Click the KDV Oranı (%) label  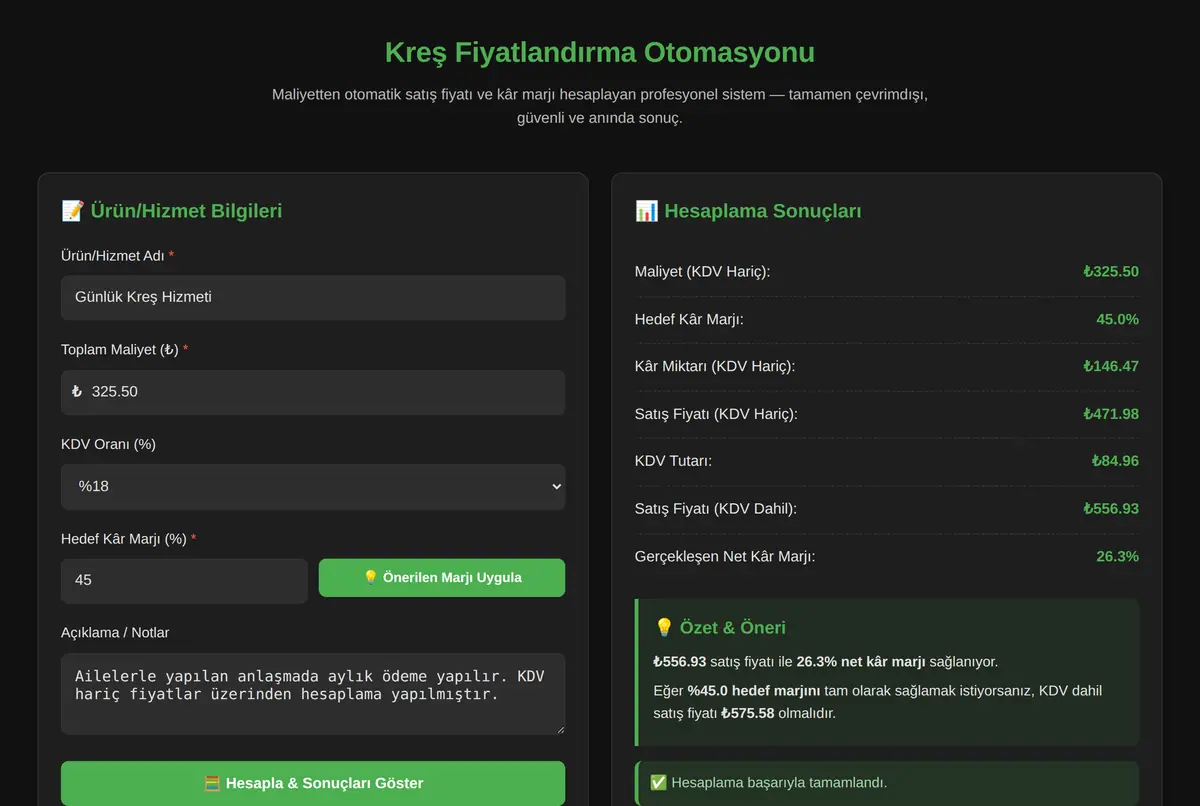108,444
